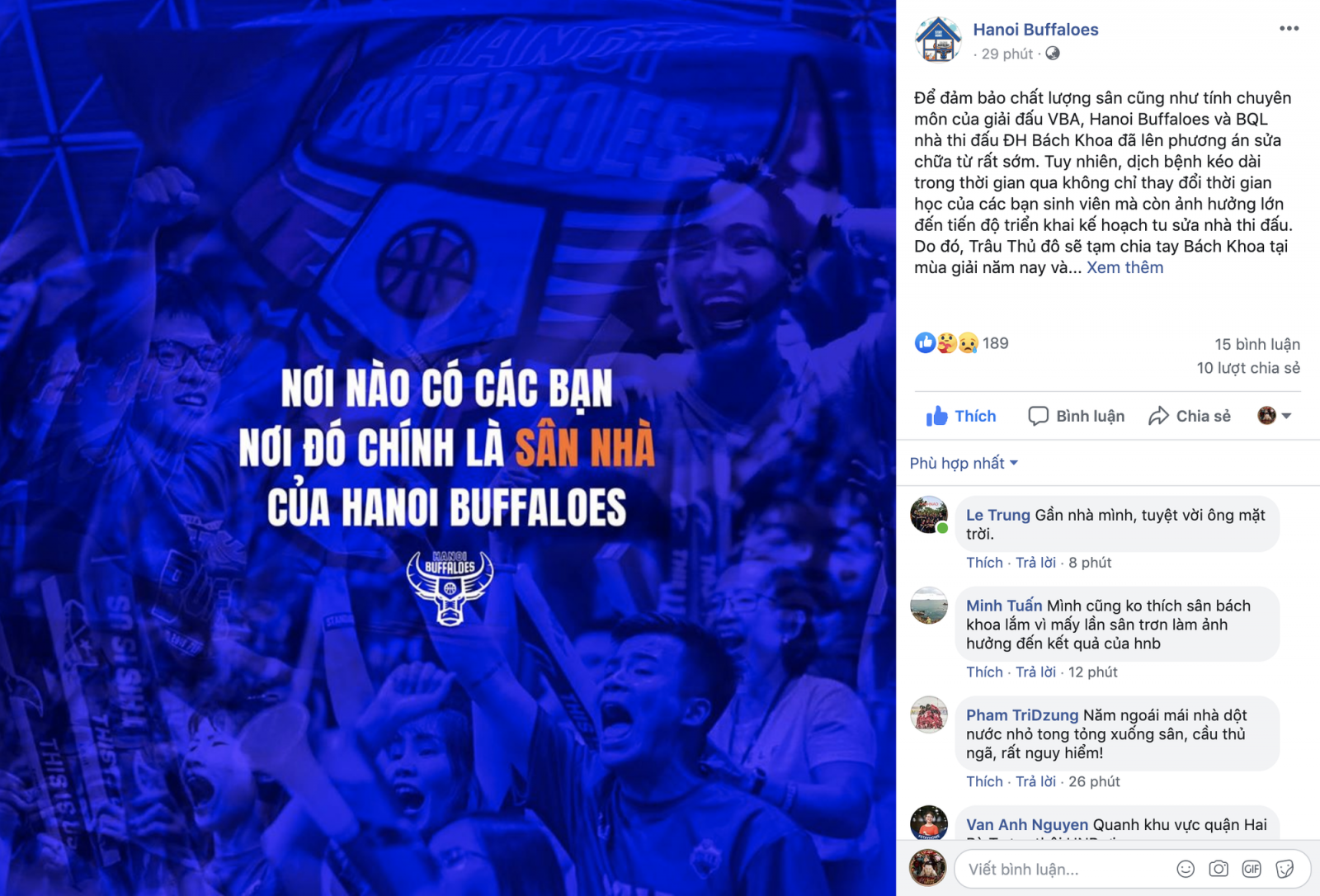
Task: Expand the Phù hợp nhất sort dropdown
Action: click(x=964, y=463)
